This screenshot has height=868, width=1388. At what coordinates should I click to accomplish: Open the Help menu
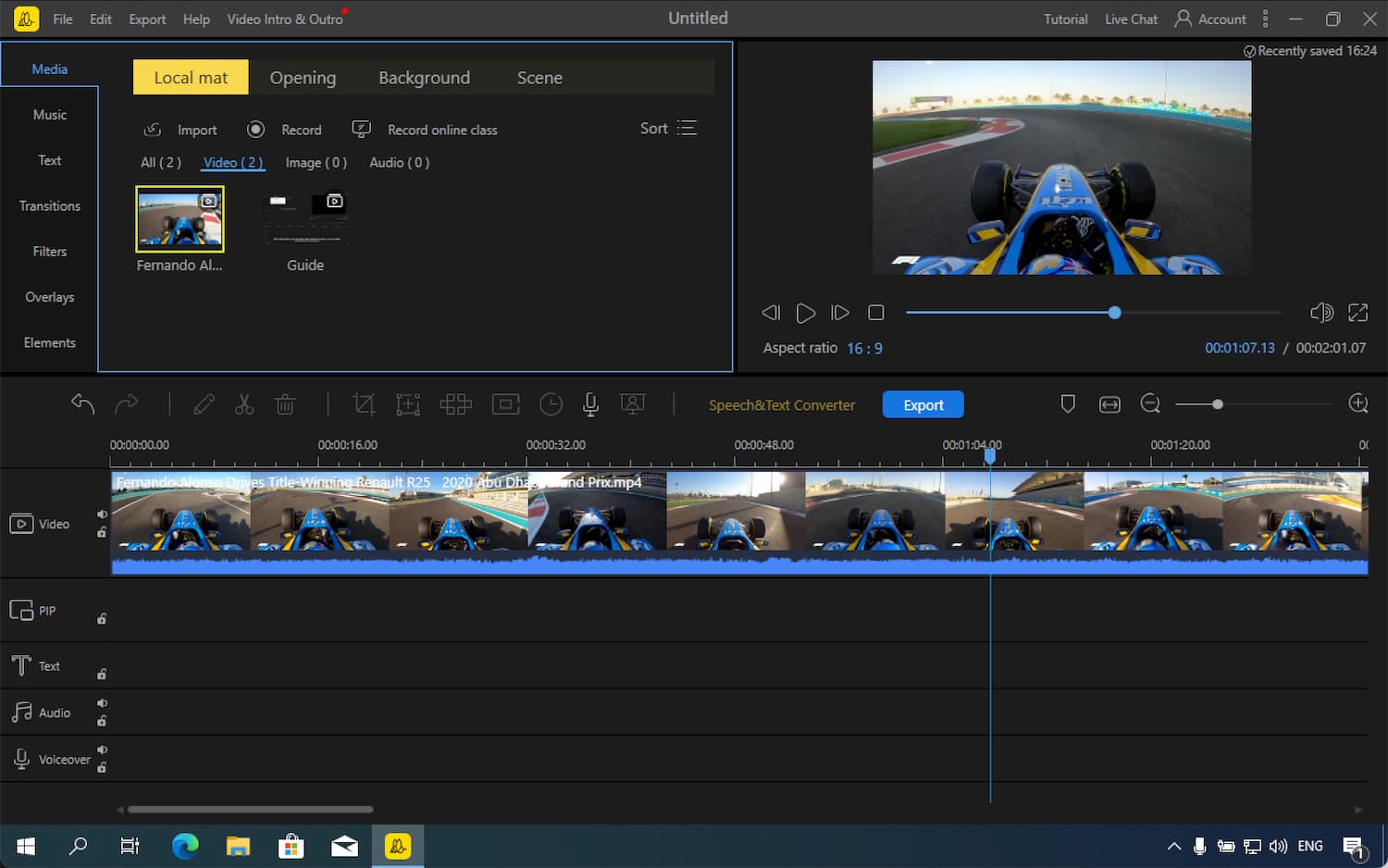pos(196,19)
